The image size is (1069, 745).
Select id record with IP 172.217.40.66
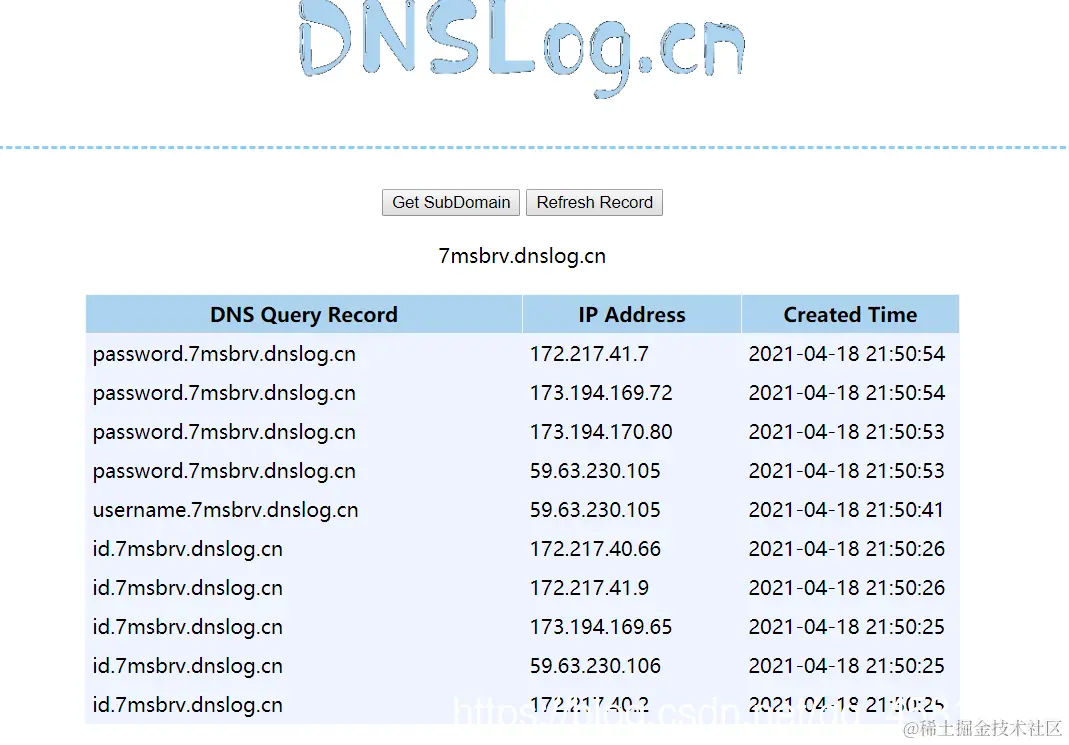[187, 549]
